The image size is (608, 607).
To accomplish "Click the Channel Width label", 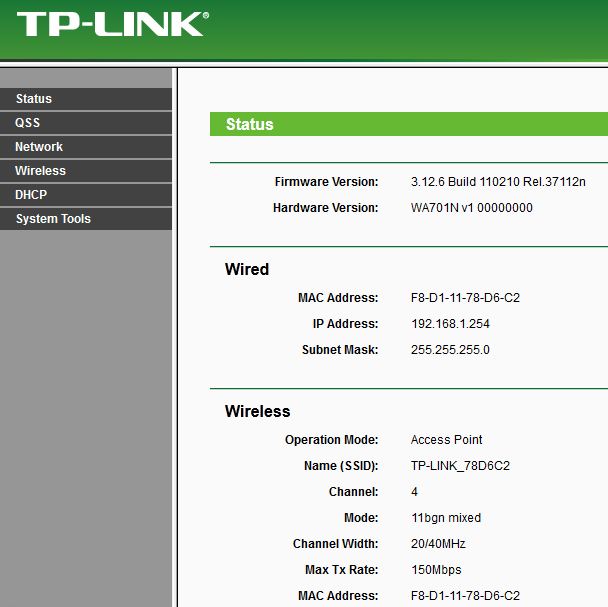I will pos(336,544).
